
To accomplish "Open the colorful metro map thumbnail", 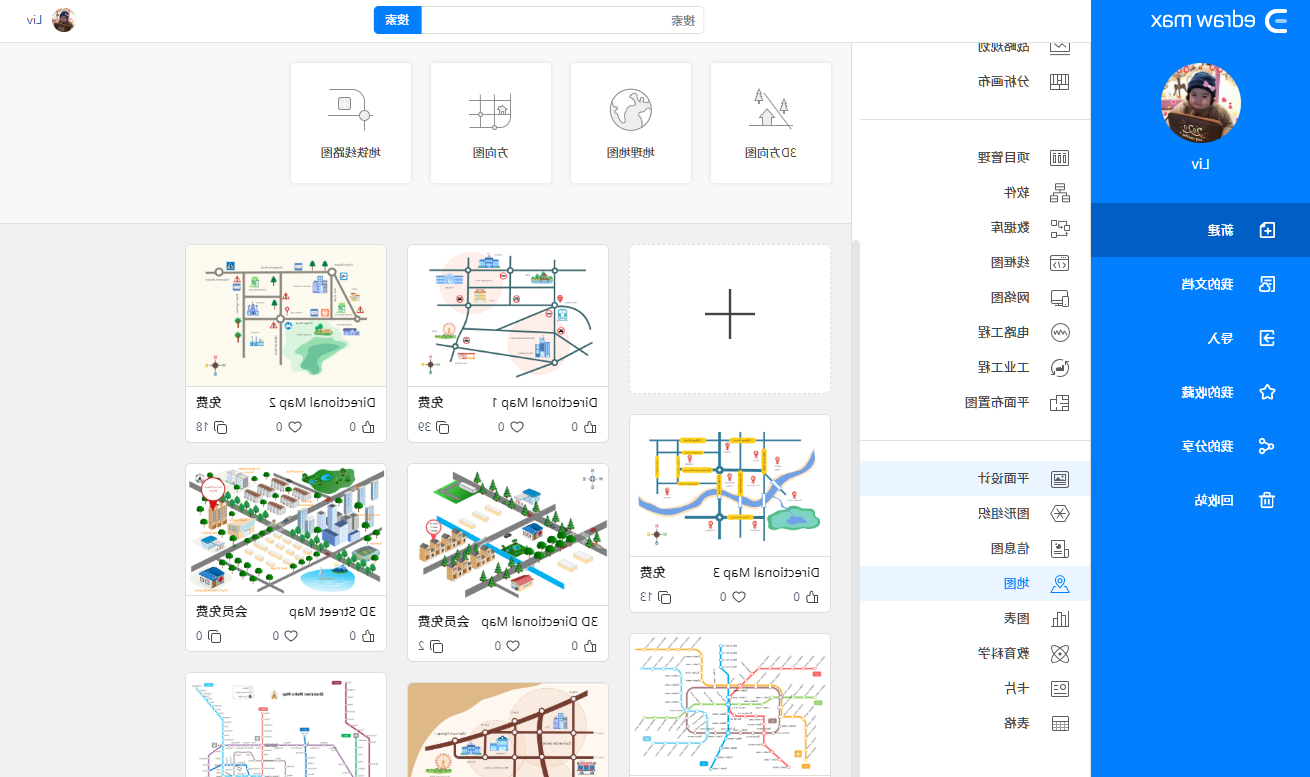I will click(x=730, y=704).
